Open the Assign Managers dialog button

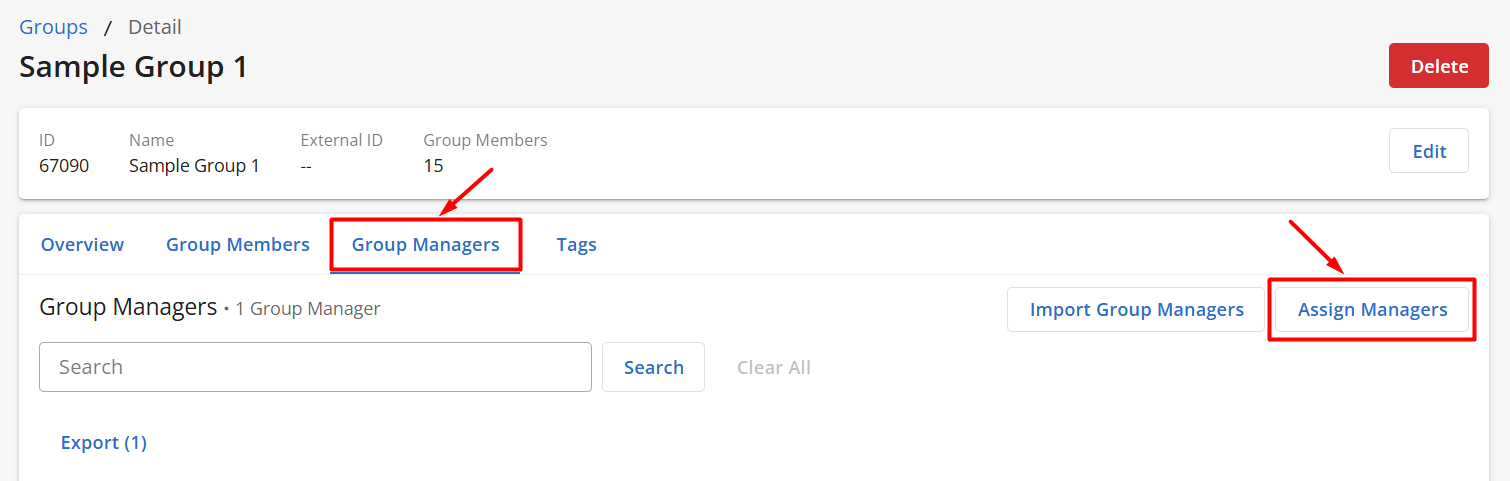tap(1372, 310)
